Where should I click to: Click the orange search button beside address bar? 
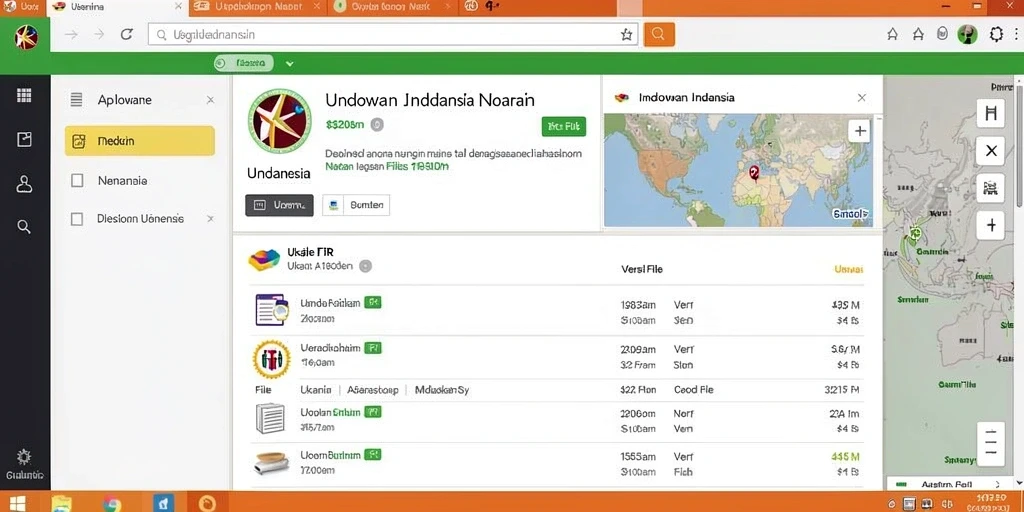pos(659,35)
